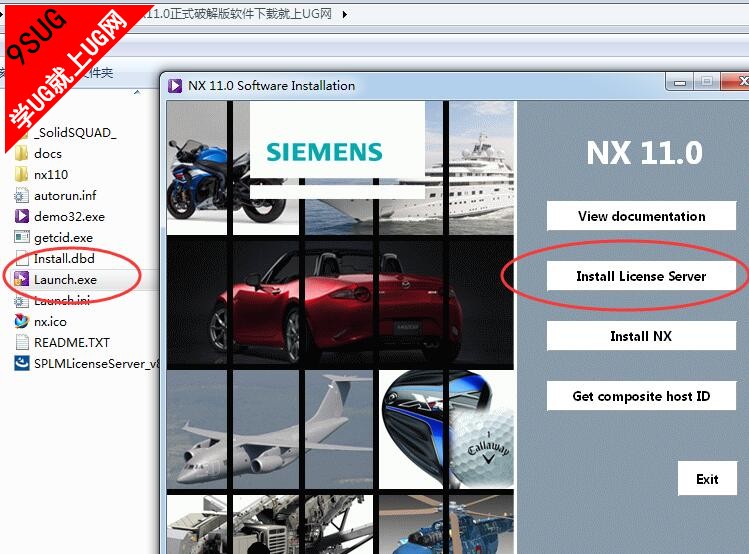Select the SPLMLicenseServer file name

[x=96, y=363]
